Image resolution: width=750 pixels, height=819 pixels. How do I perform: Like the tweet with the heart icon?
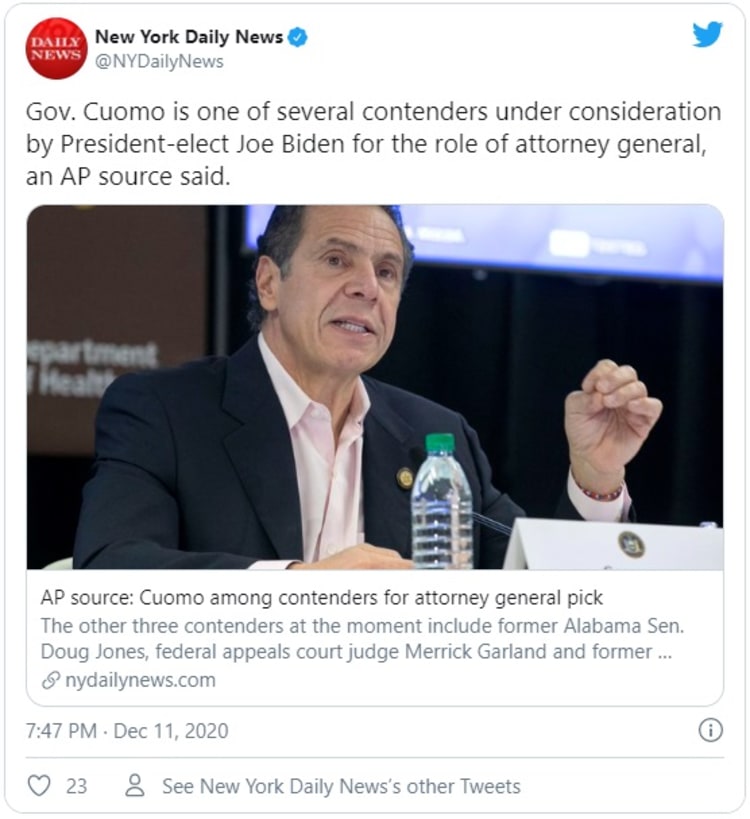click(x=39, y=786)
